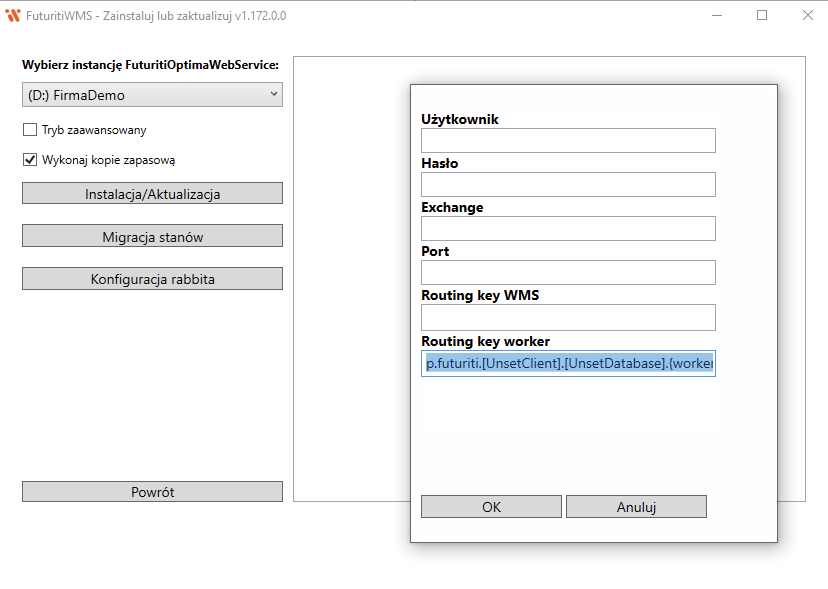
Task: Click the FuturitiWMS logo icon in title bar
Action: tap(13, 16)
